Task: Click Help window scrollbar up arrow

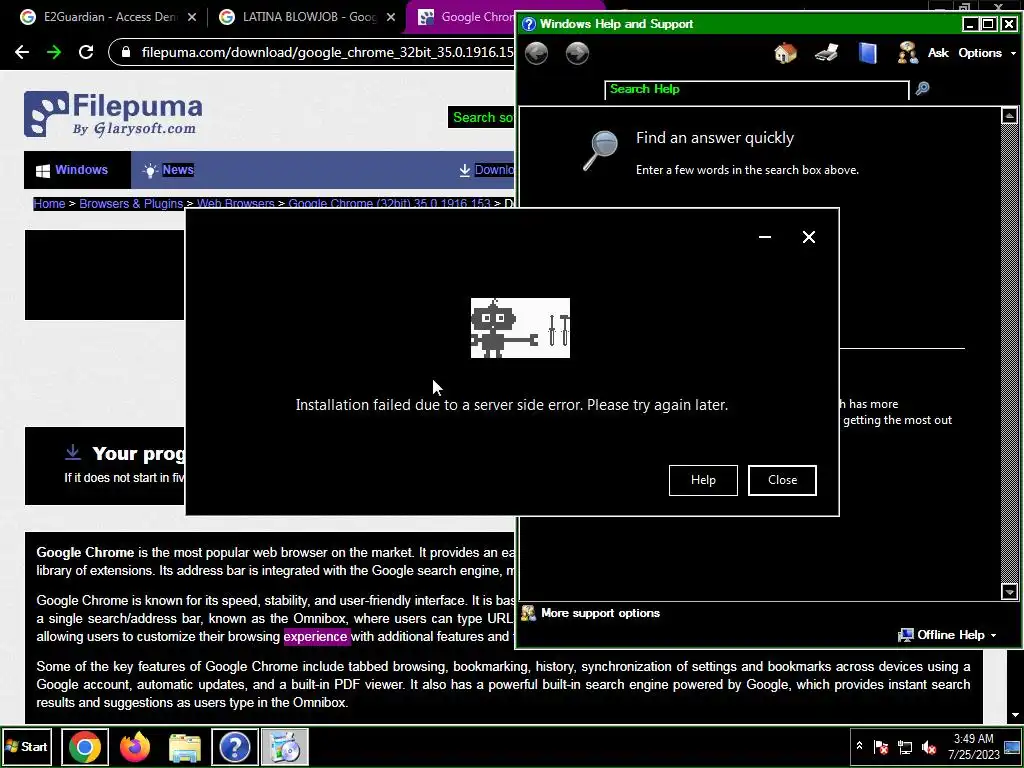Action: coord(1009,116)
